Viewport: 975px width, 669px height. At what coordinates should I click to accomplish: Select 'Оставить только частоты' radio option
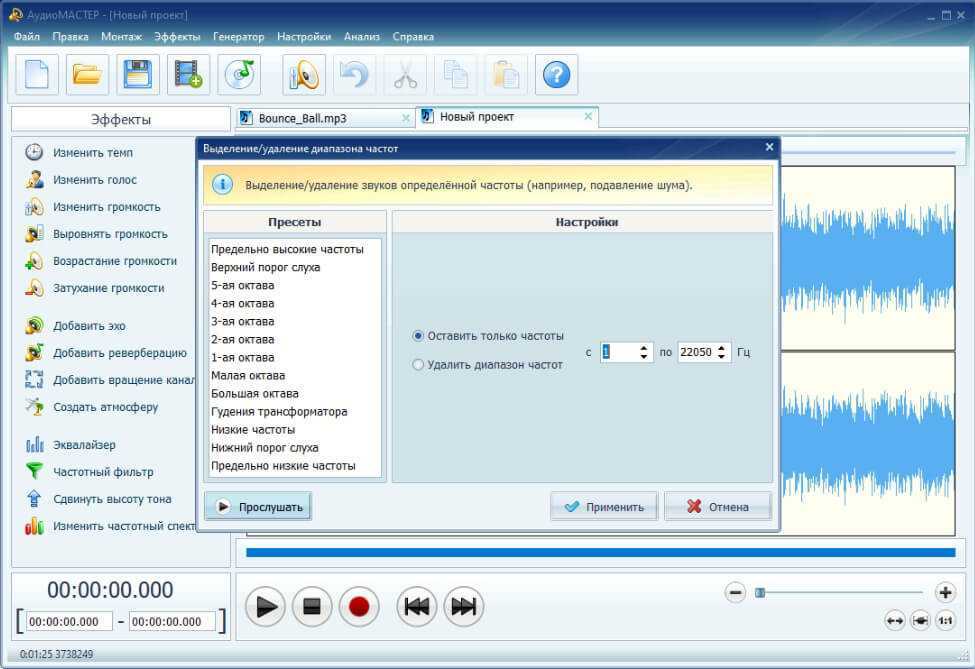click(x=419, y=336)
